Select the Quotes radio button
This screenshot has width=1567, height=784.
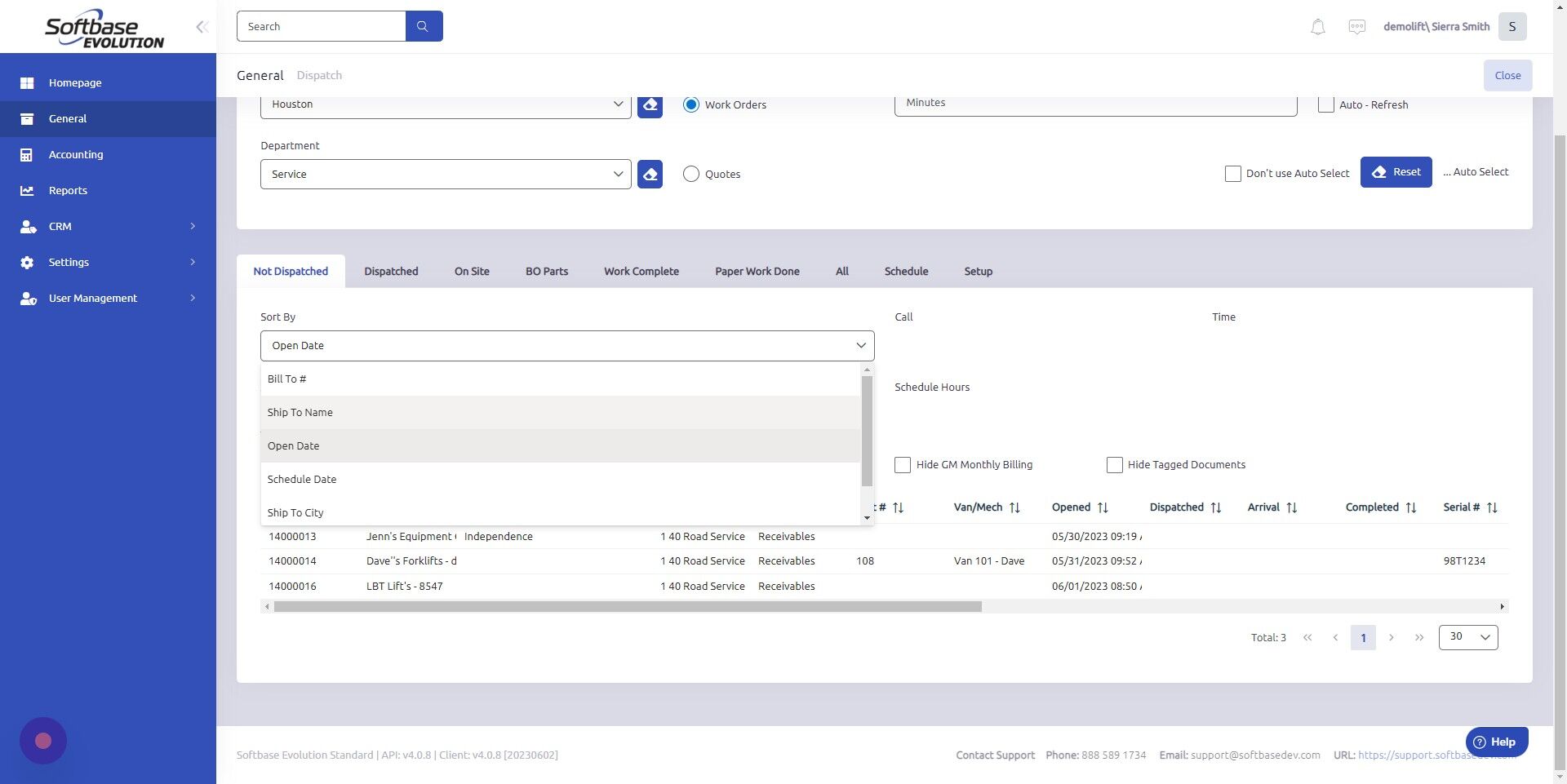coord(691,174)
